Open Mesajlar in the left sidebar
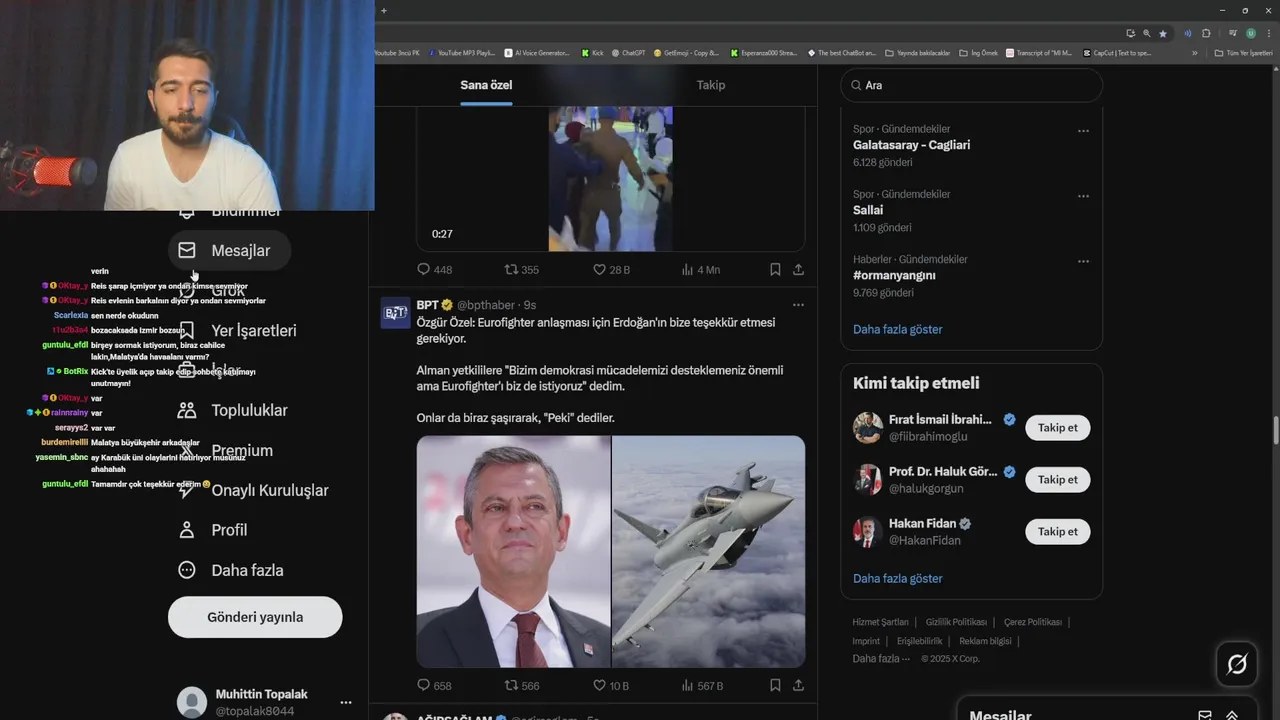Screen dimensions: 1280x720 tap(229, 250)
